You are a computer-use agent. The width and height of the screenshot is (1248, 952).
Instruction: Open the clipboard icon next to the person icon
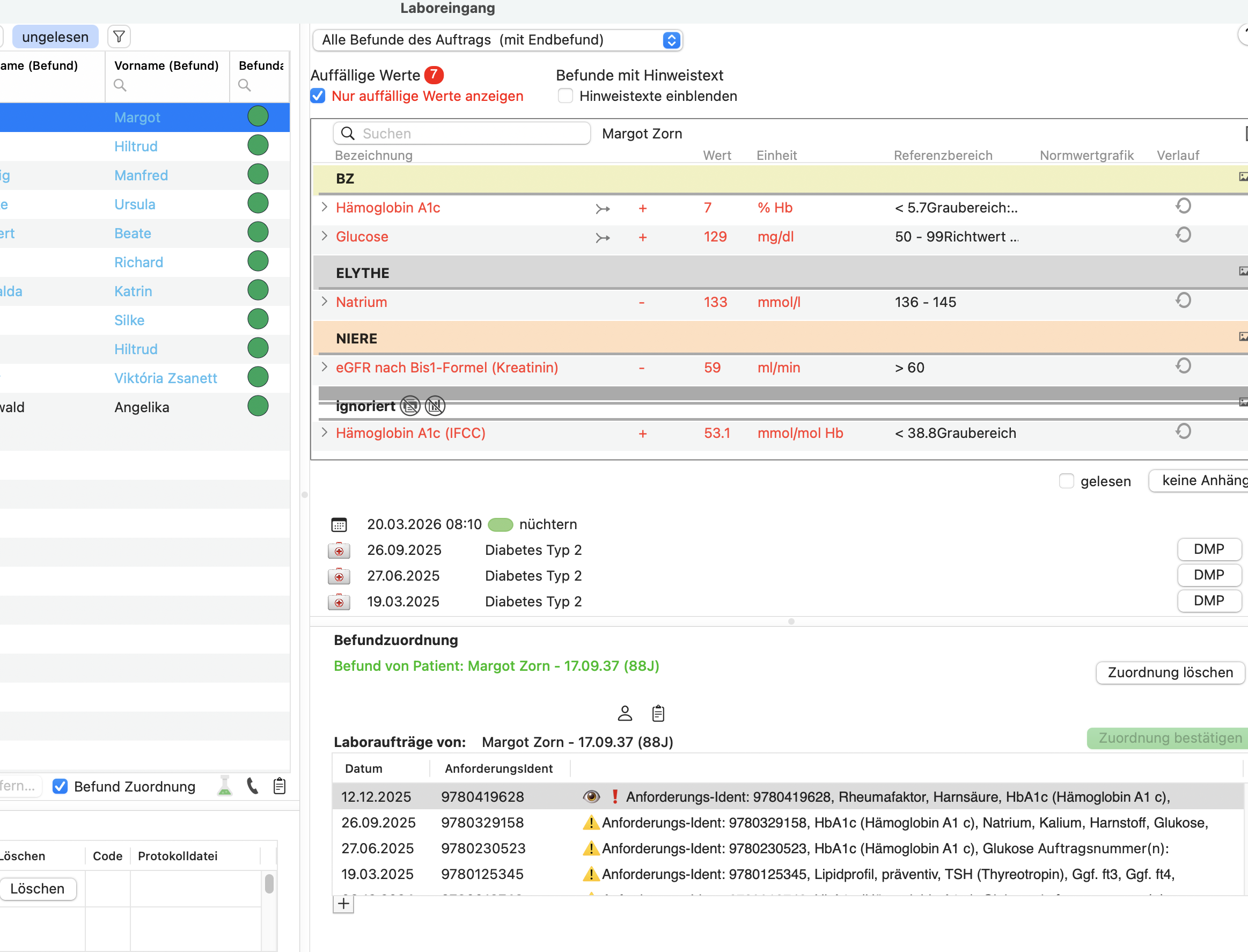click(658, 713)
